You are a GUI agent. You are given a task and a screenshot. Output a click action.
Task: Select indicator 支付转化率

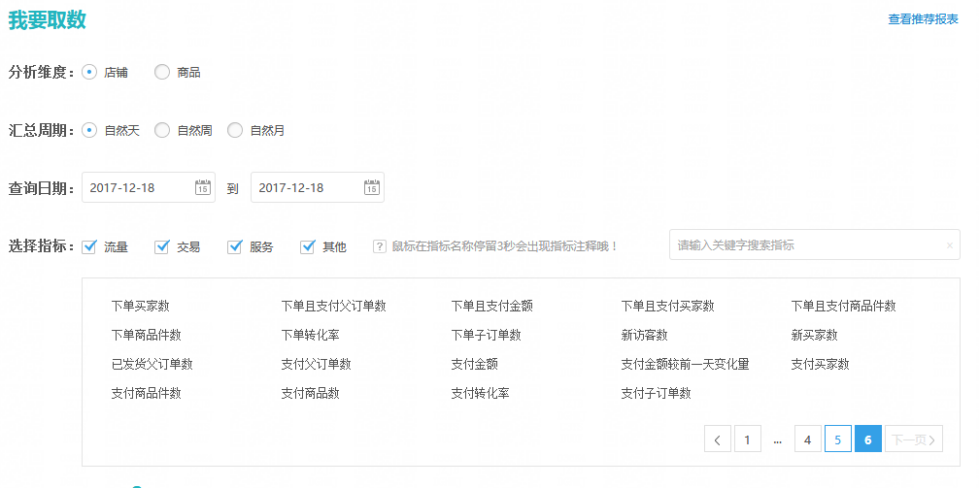pos(480,393)
